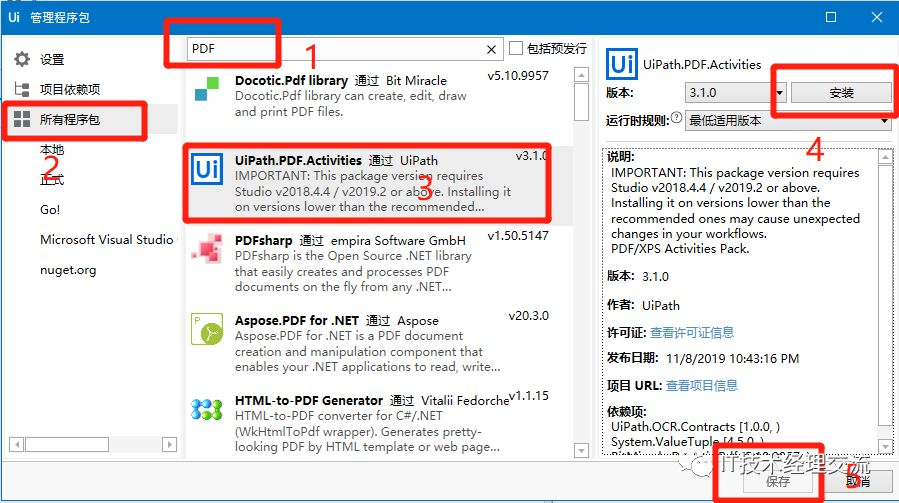Select the PDFsharp package icon
This screenshot has height=503, width=899.
point(207,248)
